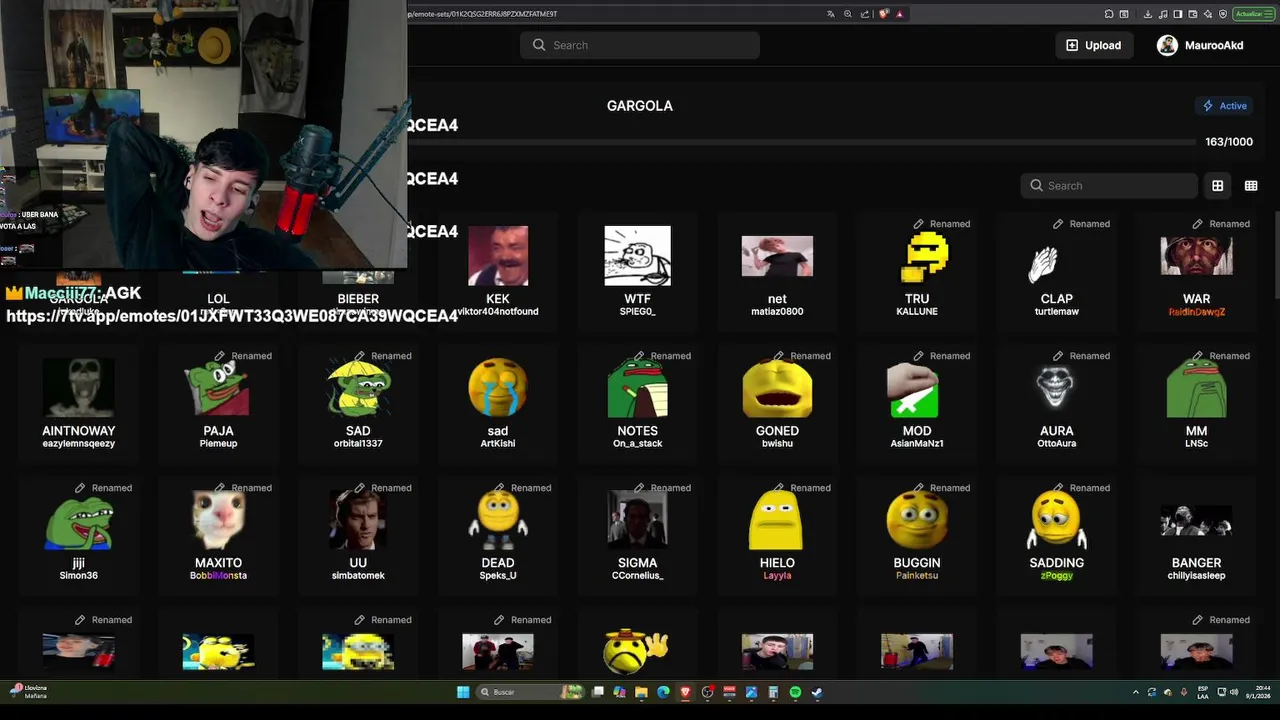Image resolution: width=1280 pixels, height=720 pixels.
Task: Click author name chillyisasleep
Action: pos(1196,576)
